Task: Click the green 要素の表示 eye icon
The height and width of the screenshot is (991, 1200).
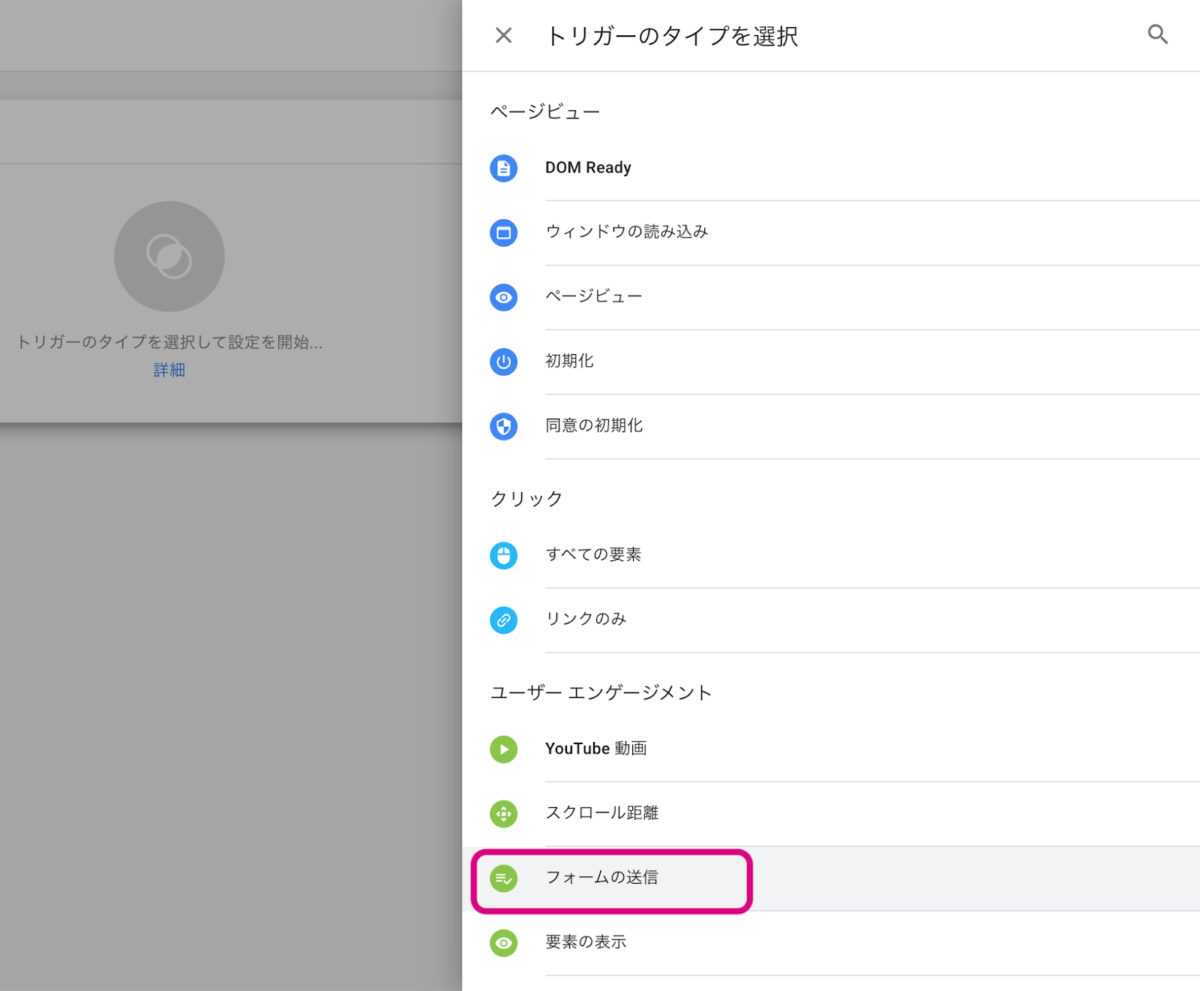Action: point(503,943)
